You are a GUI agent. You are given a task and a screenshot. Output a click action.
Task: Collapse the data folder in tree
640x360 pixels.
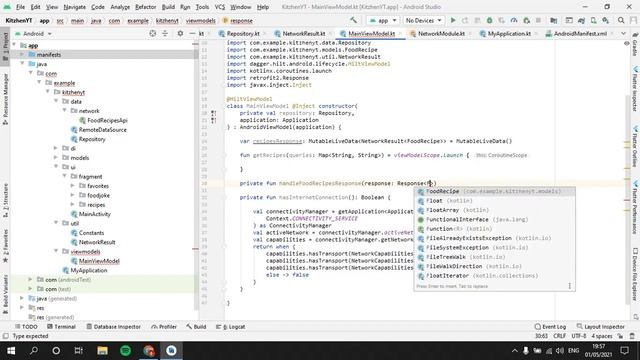(x=56, y=101)
